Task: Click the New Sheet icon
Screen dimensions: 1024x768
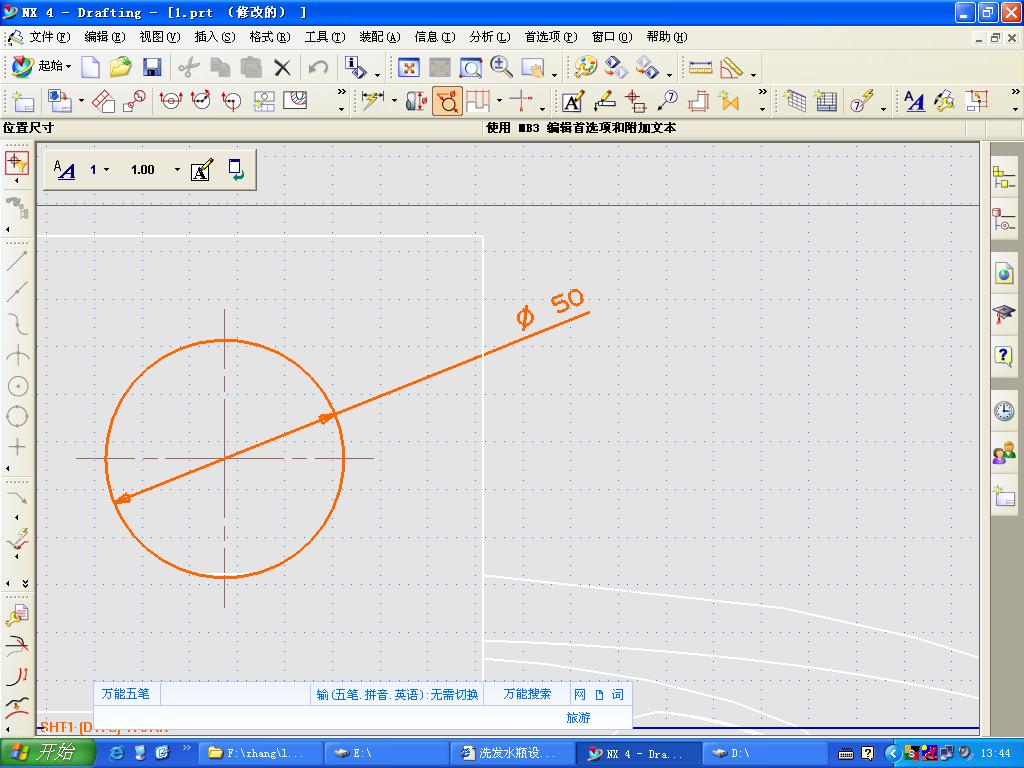Action: [22, 101]
